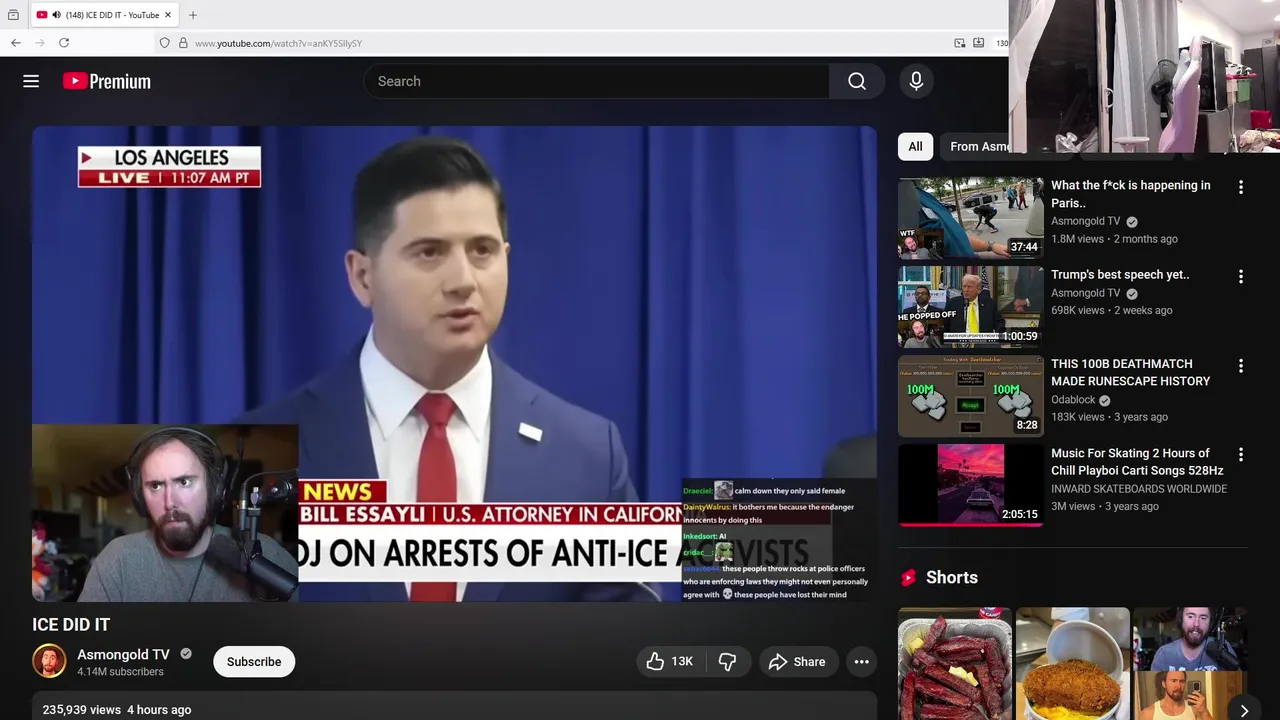Play the 100B Deathmatch Runescape thumbnail
The height and width of the screenshot is (720, 1280).
pos(970,396)
